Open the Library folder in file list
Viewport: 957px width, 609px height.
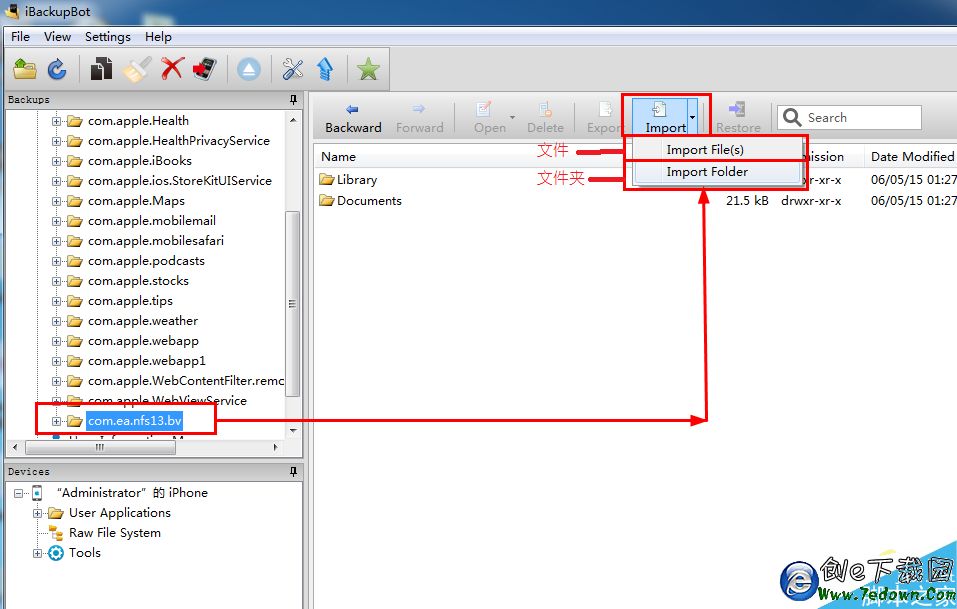coord(356,180)
